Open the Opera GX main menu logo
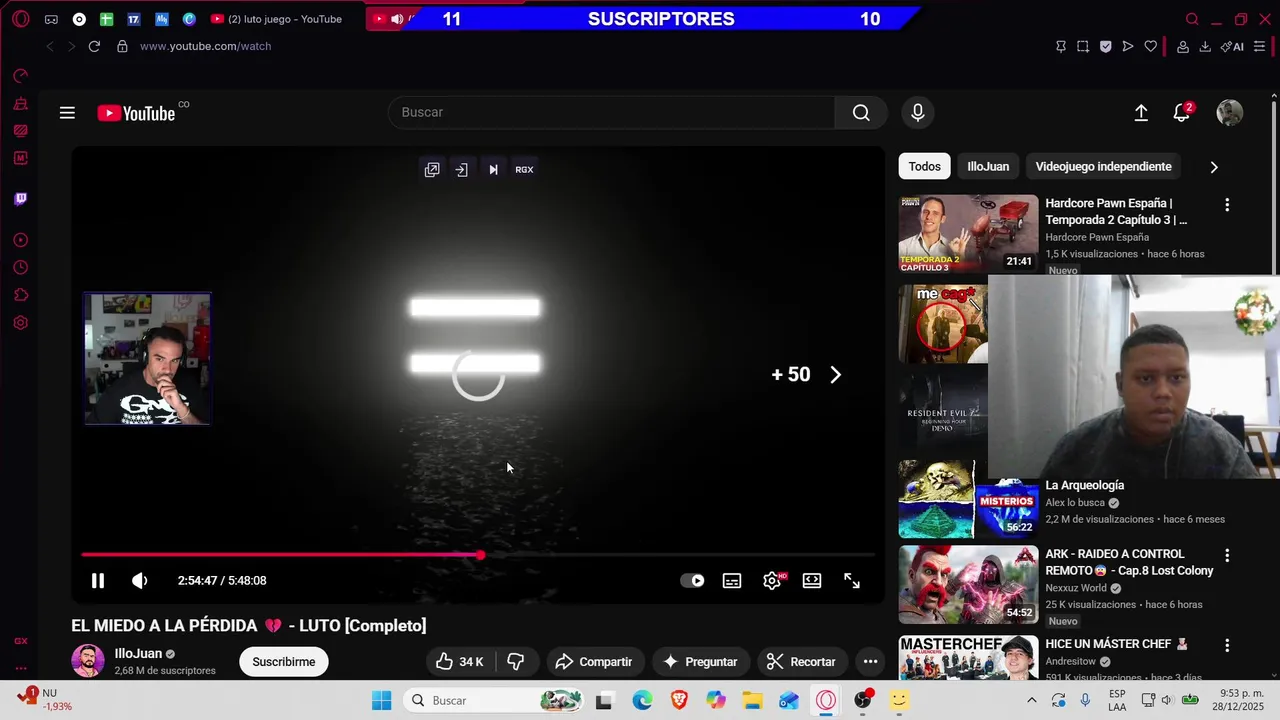 tap(20, 19)
